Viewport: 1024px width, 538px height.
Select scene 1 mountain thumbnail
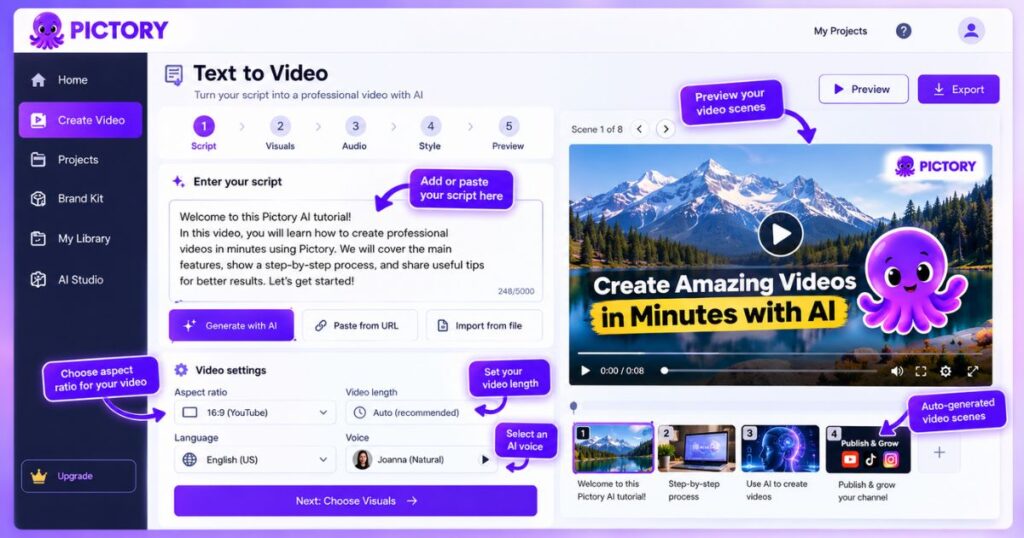[x=613, y=449]
